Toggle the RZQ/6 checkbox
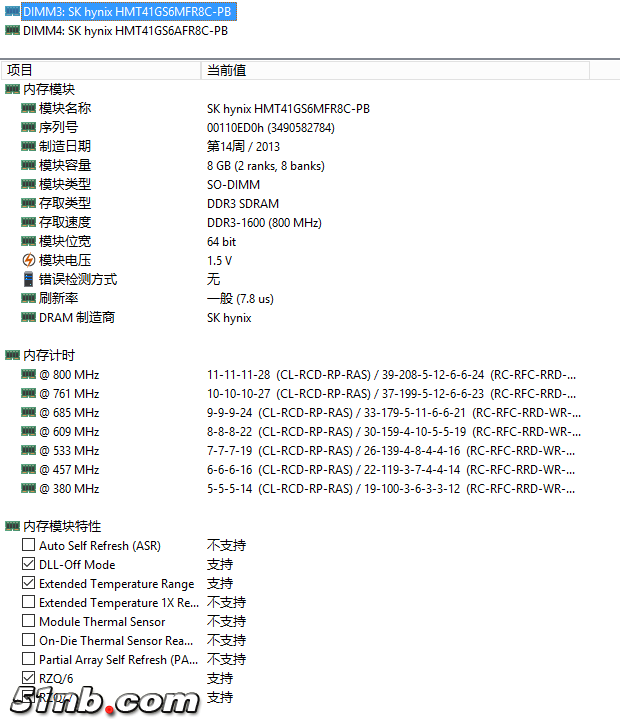 (29, 678)
